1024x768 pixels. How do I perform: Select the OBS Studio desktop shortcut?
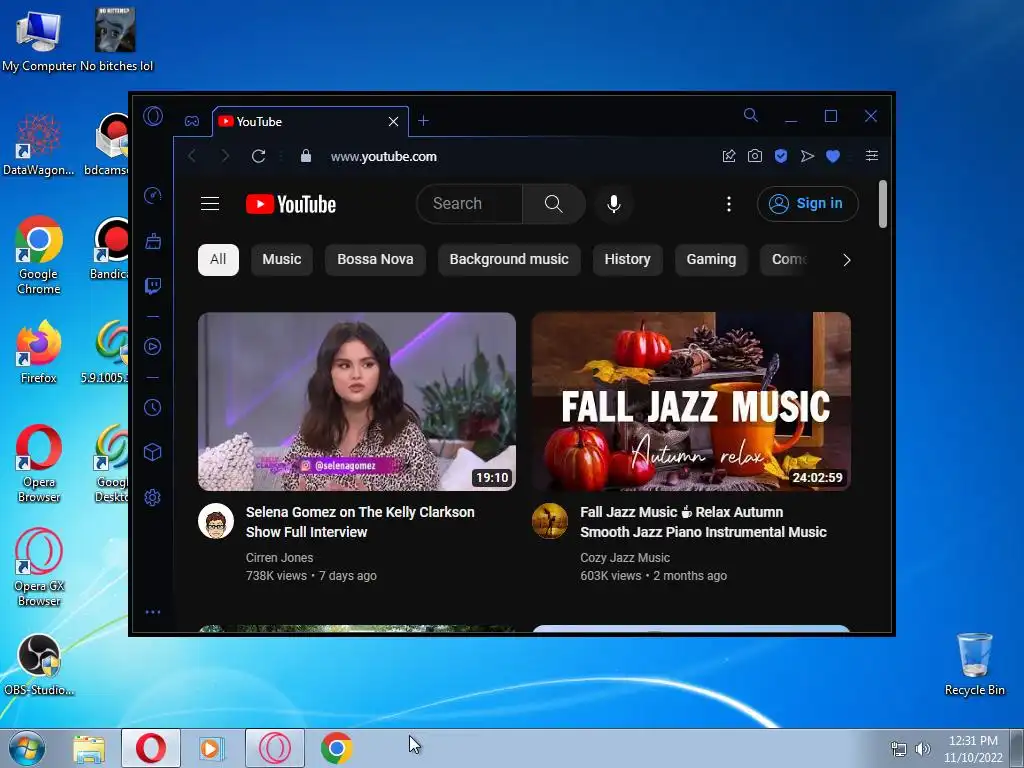pos(39,665)
